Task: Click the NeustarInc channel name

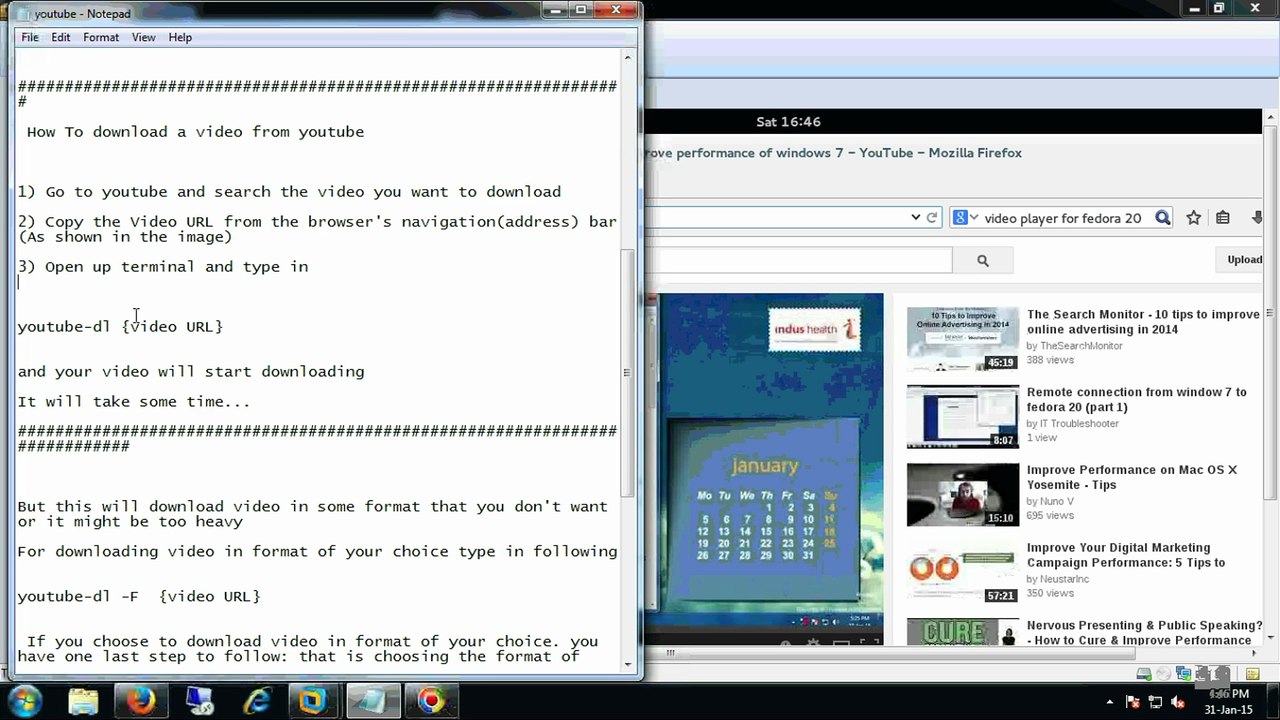Action: 1065,580
